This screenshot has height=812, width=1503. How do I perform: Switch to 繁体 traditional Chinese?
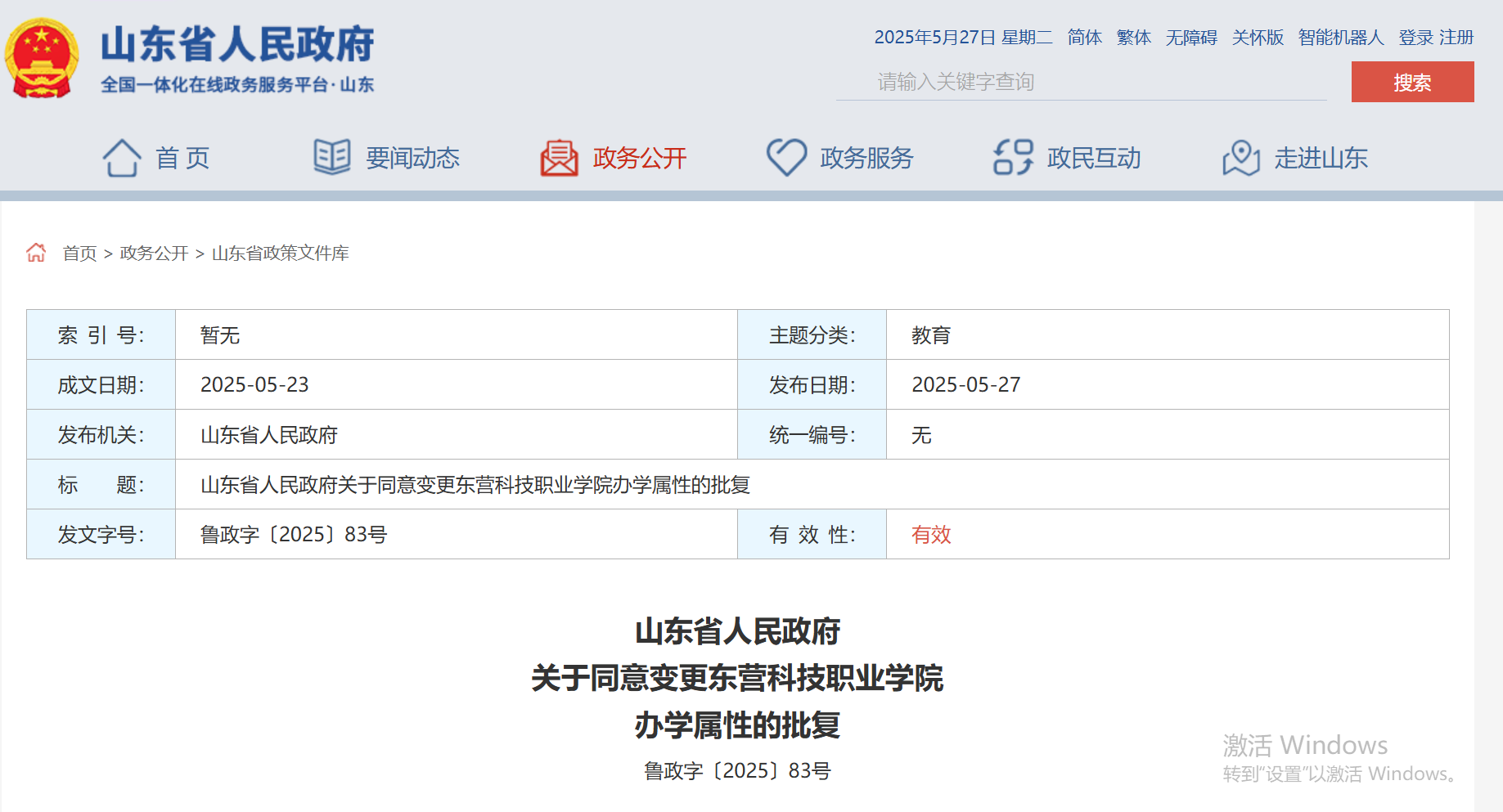(x=1134, y=38)
